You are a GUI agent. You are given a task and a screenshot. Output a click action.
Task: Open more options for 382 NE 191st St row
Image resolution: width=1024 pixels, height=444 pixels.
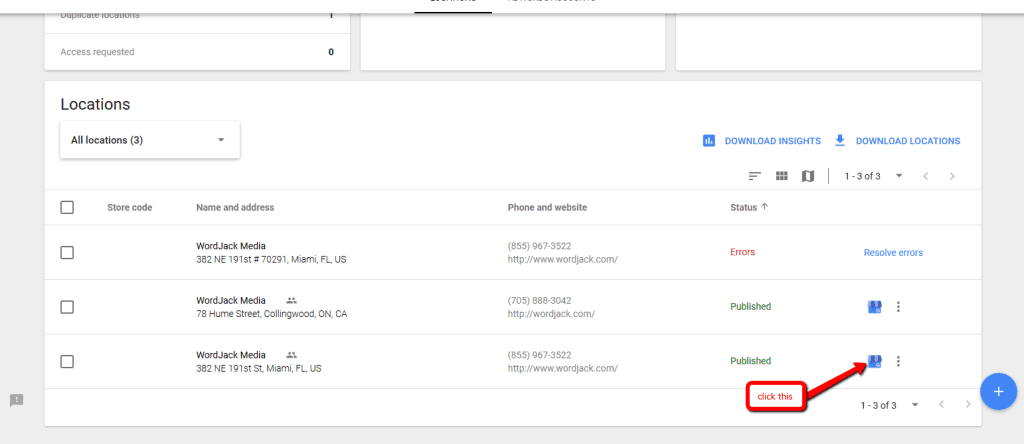(898, 360)
